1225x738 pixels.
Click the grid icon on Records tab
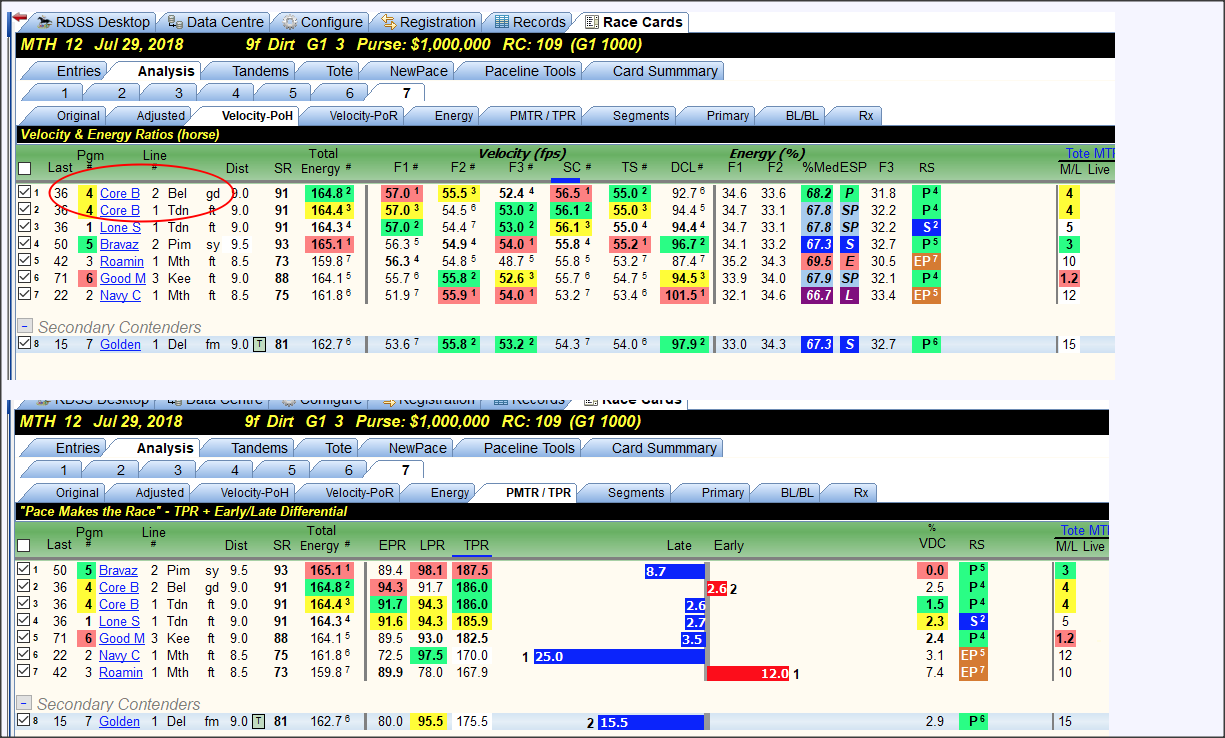click(x=502, y=22)
